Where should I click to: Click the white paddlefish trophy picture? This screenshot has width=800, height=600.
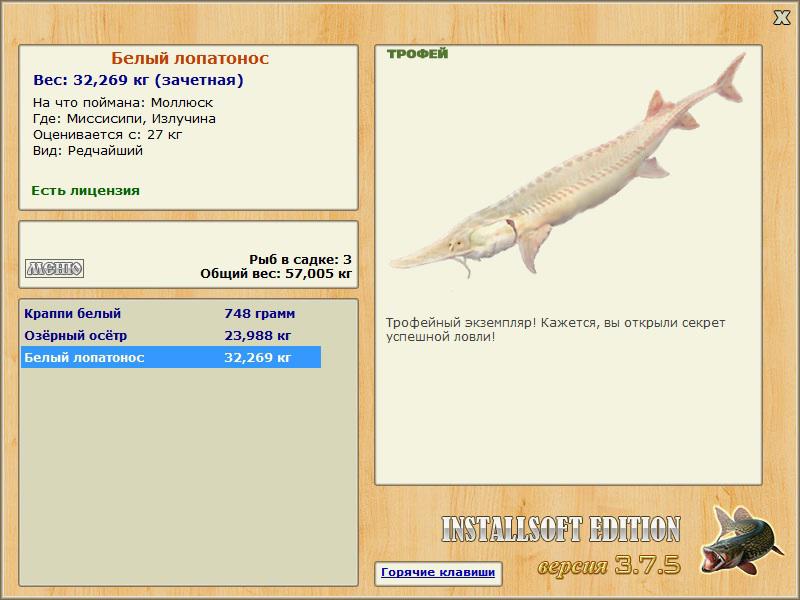567,165
